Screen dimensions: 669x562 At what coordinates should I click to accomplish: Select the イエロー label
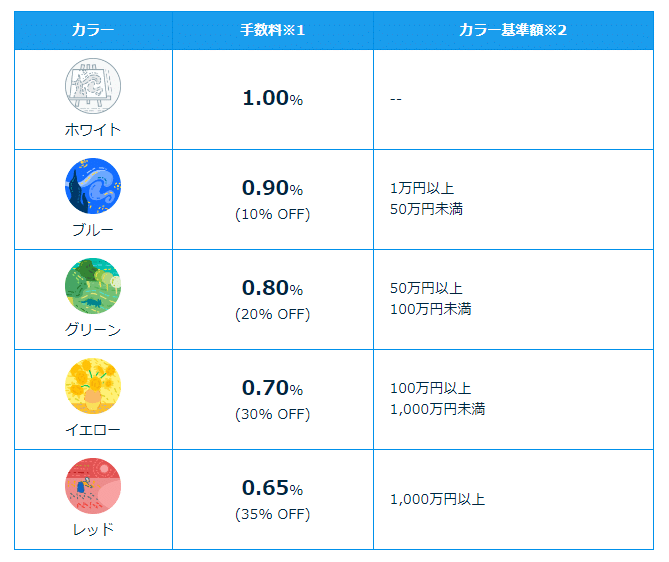(93, 429)
